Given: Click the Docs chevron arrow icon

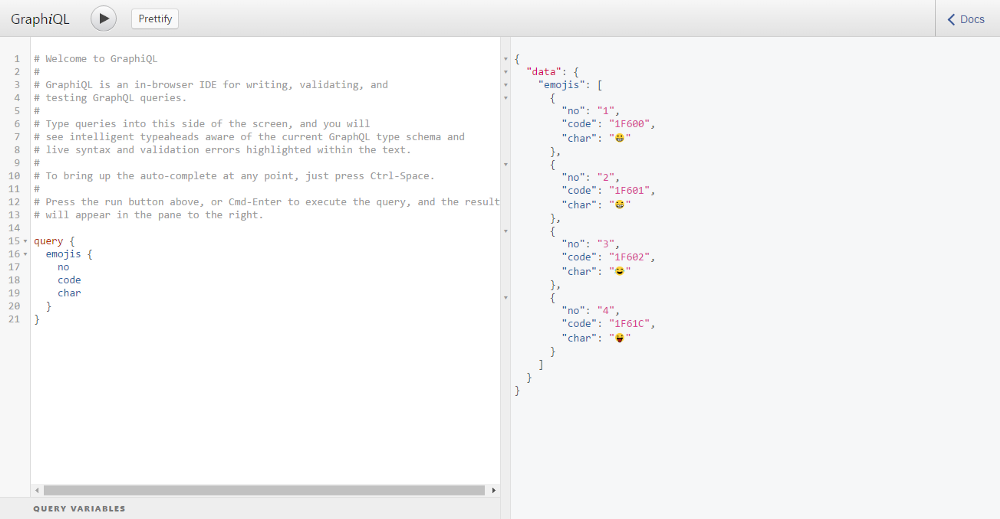Looking at the screenshot, I should tap(951, 19).
